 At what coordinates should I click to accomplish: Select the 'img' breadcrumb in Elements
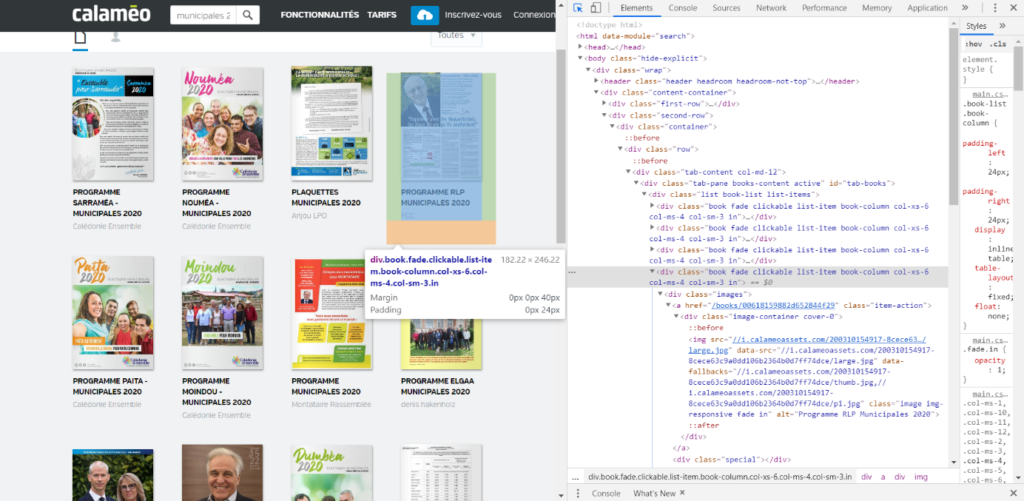[921, 477]
